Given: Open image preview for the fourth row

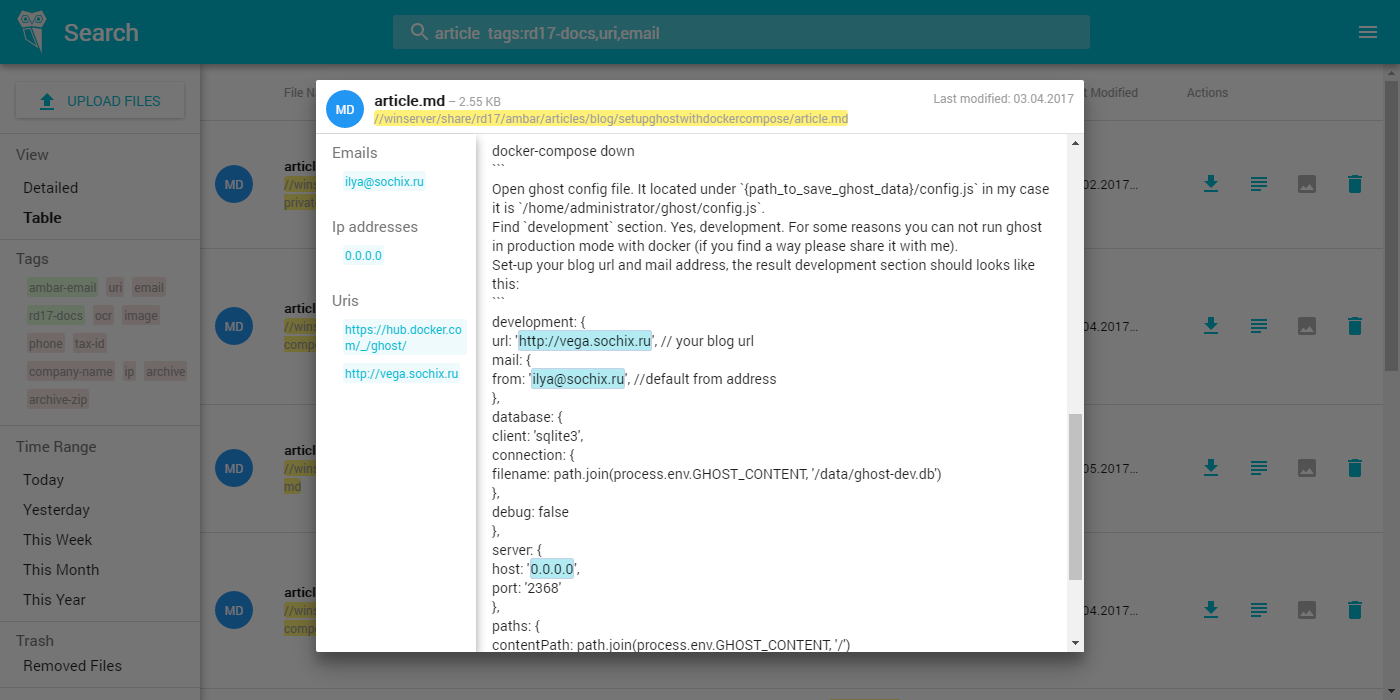Looking at the screenshot, I should coord(1306,609).
